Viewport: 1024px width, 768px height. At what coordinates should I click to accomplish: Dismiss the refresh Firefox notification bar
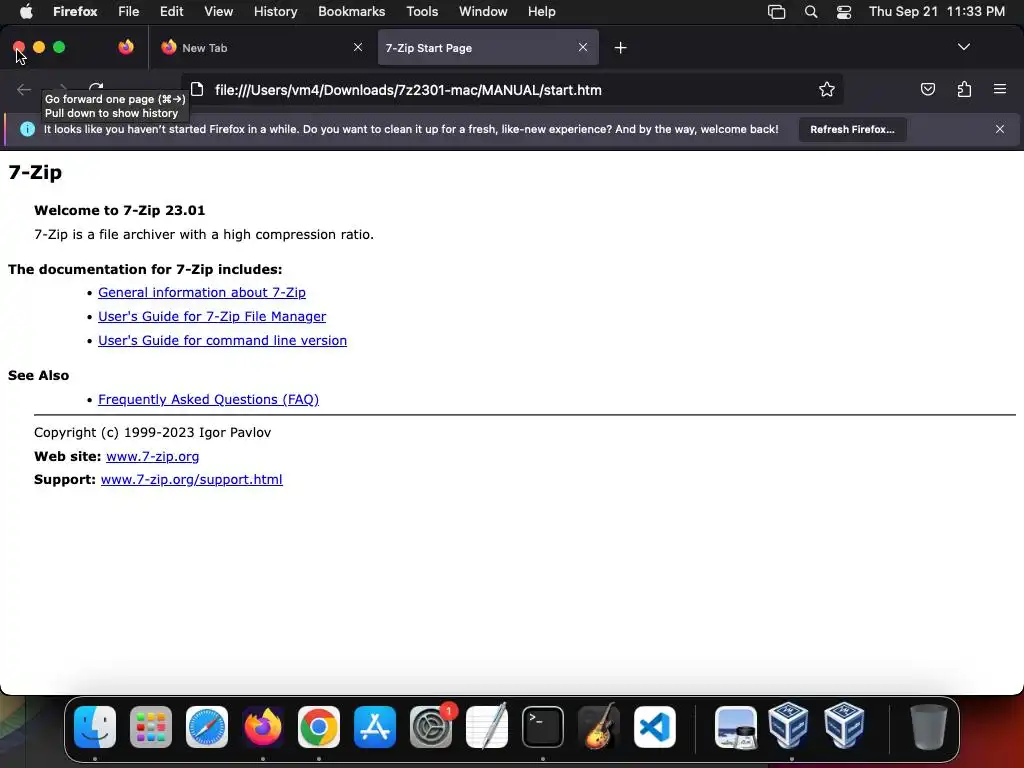pyautogui.click(x=1000, y=129)
